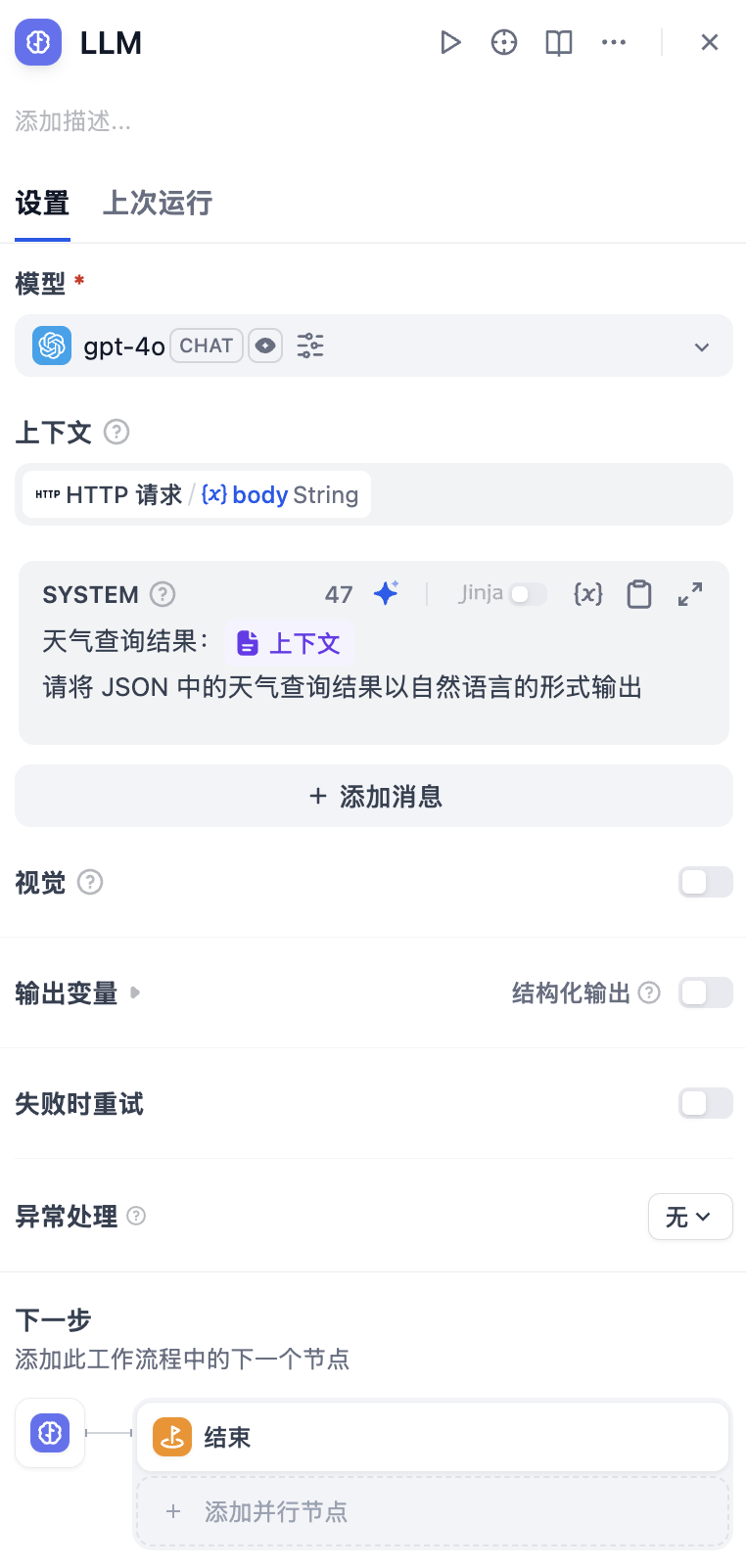746x1568 pixels.
Task: Insert variable in SYSTEM prompt
Action: tap(587, 593)
